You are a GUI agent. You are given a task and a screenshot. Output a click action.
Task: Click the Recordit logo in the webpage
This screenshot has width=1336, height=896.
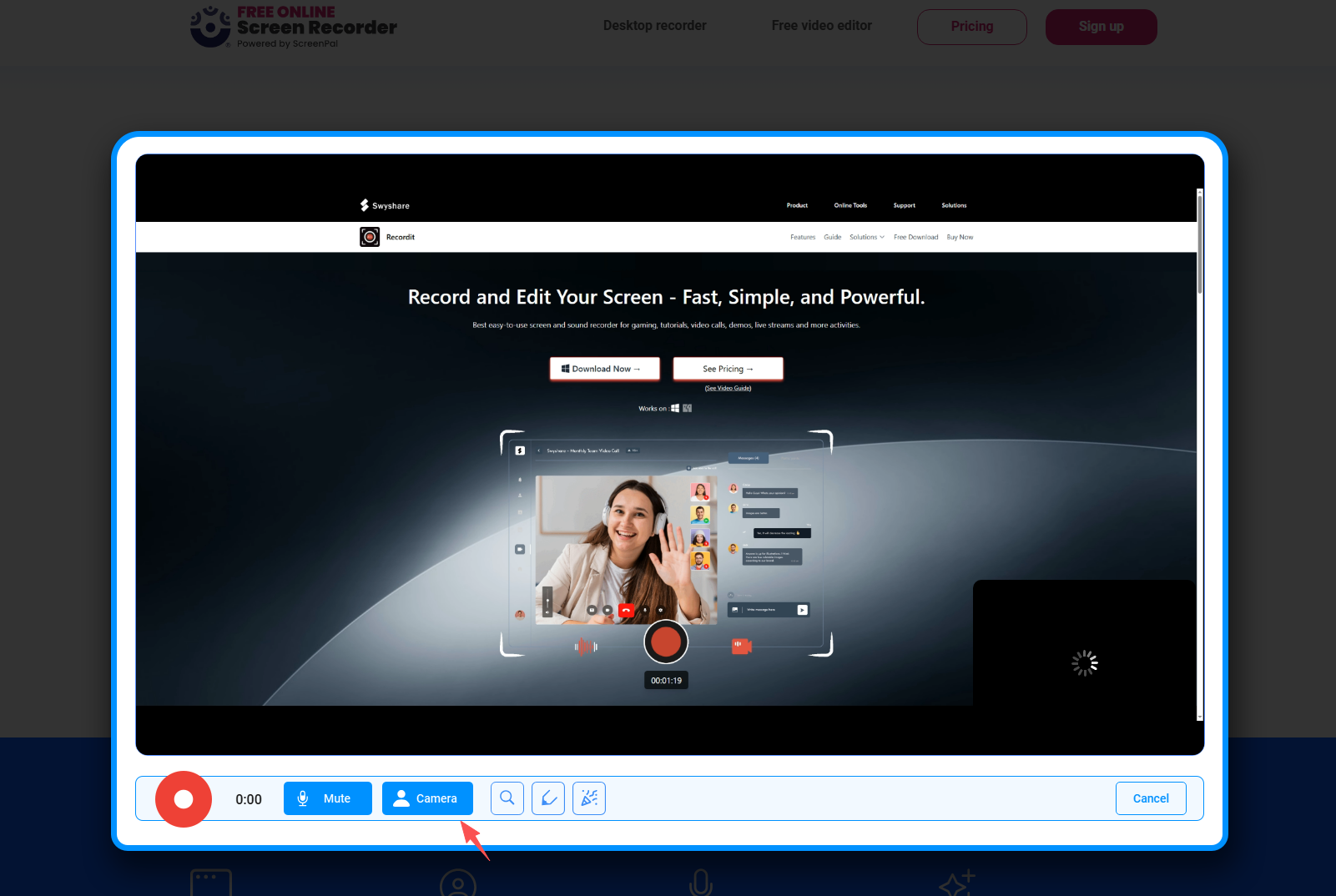point(386,236)
